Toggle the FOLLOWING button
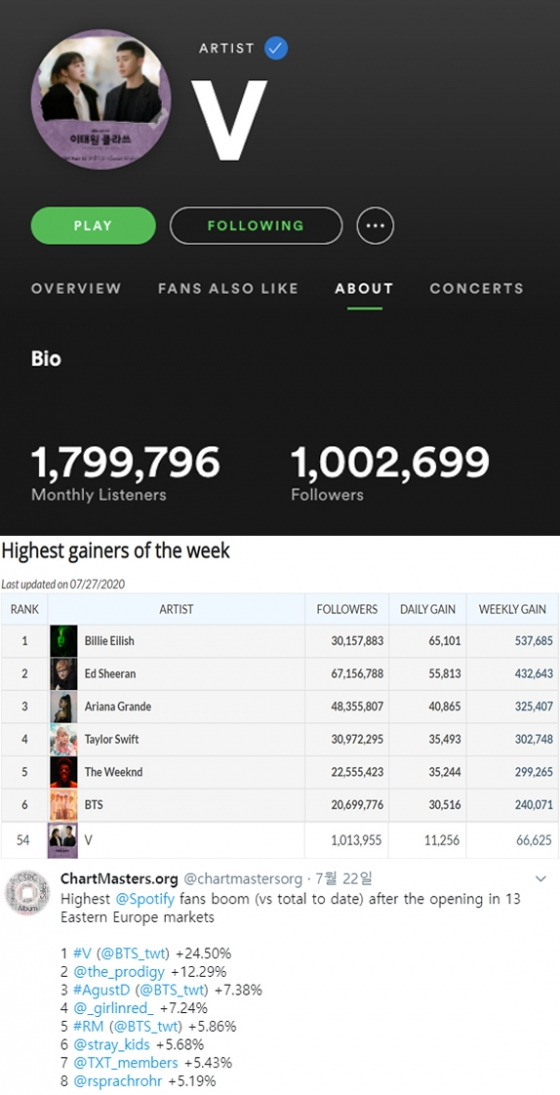 click(256, 226)
